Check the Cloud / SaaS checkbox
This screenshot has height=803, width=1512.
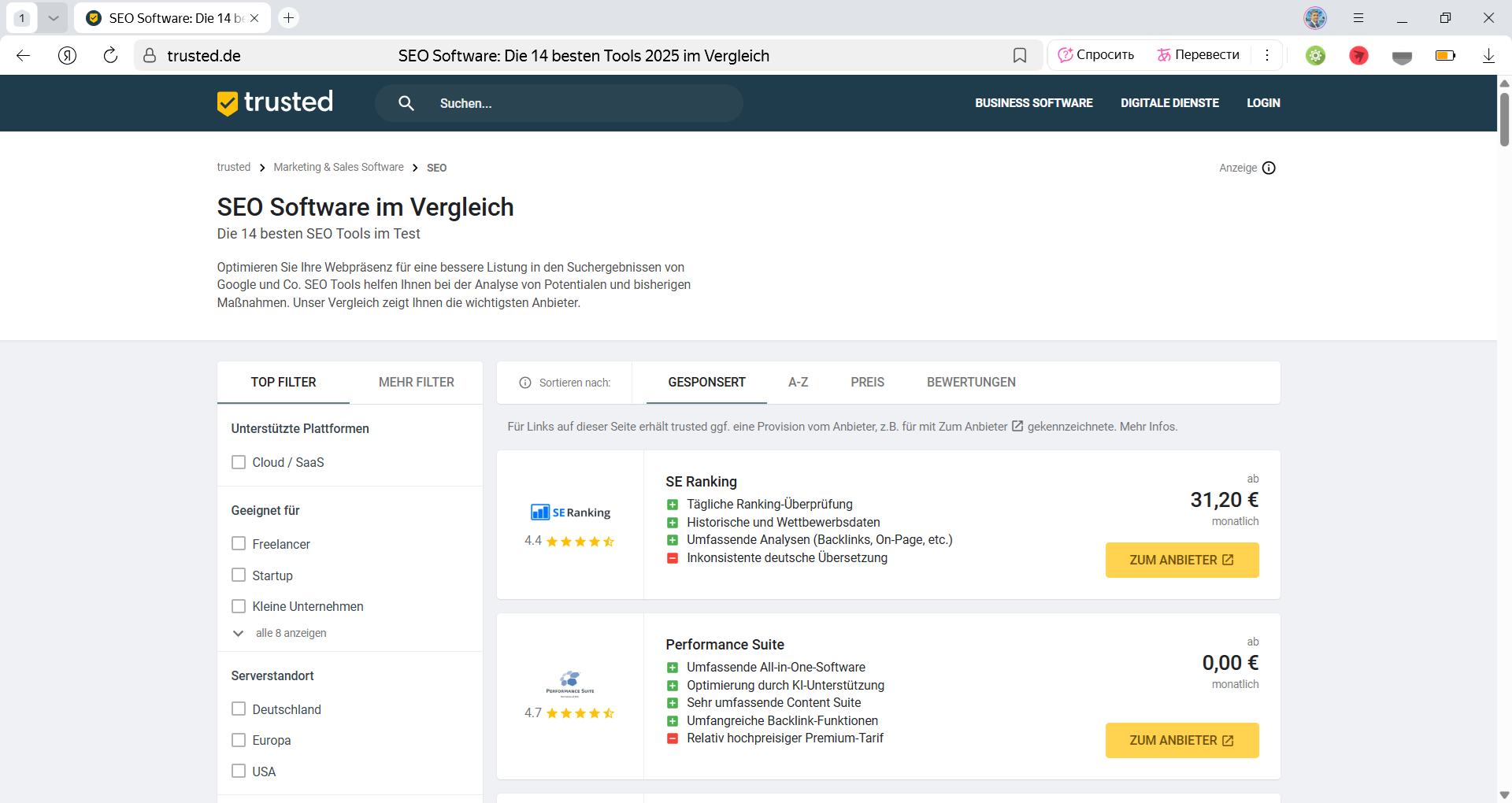[x=239, y=462]
